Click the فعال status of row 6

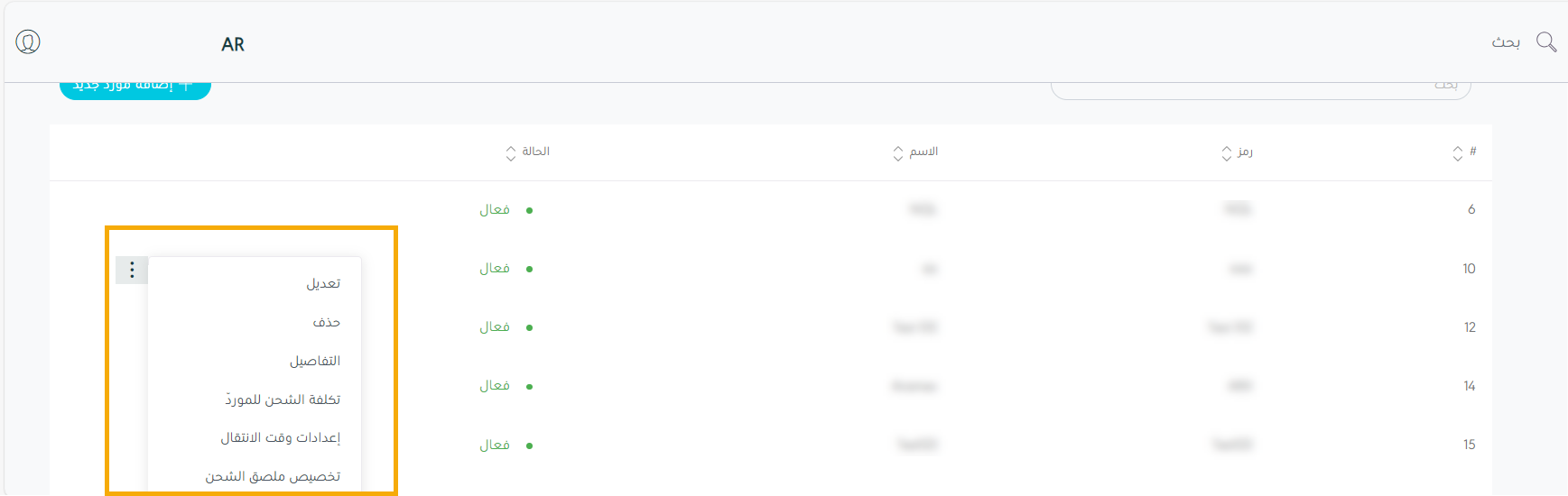point(495,210)
